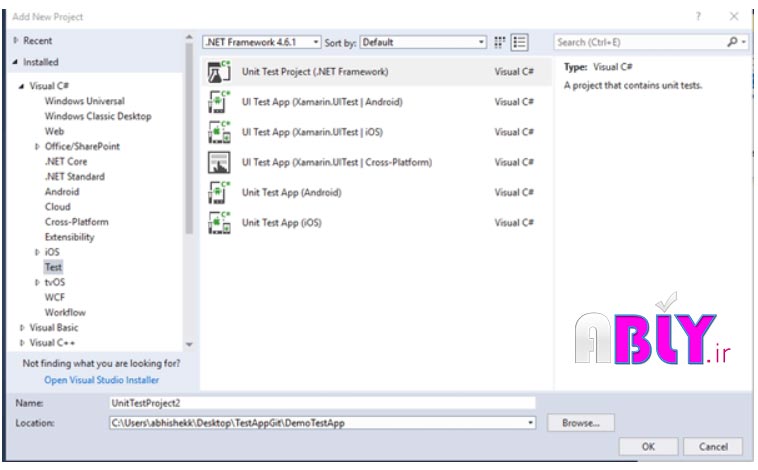Click the category tree scrollbar thumb
758x470 pixels.
(189, 138)
